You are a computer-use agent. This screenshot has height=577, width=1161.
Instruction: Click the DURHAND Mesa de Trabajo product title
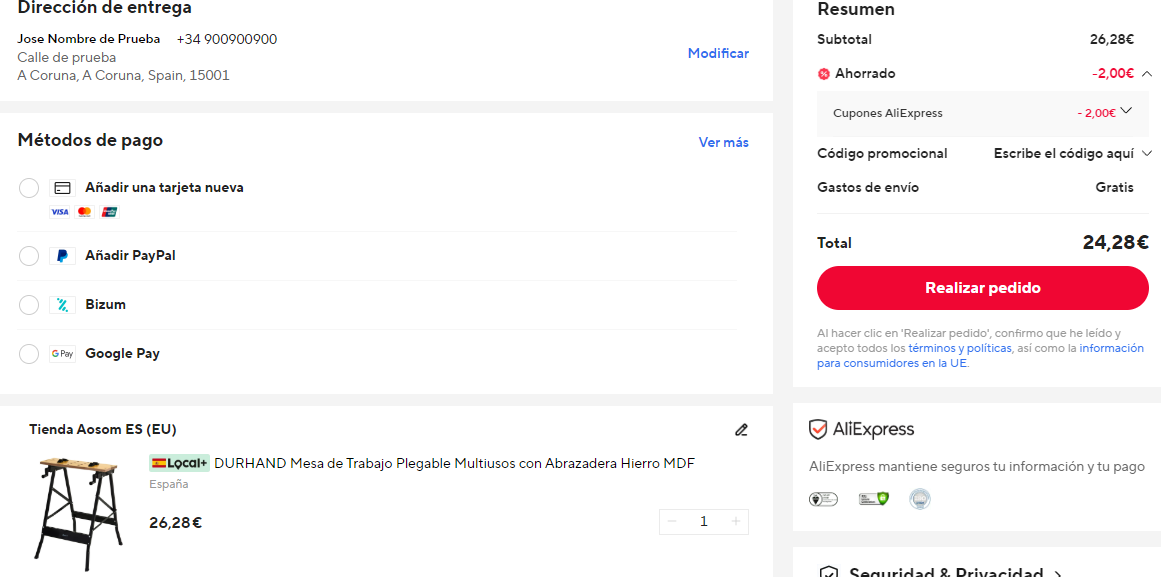pyautogui.click(x=454, y=464)
